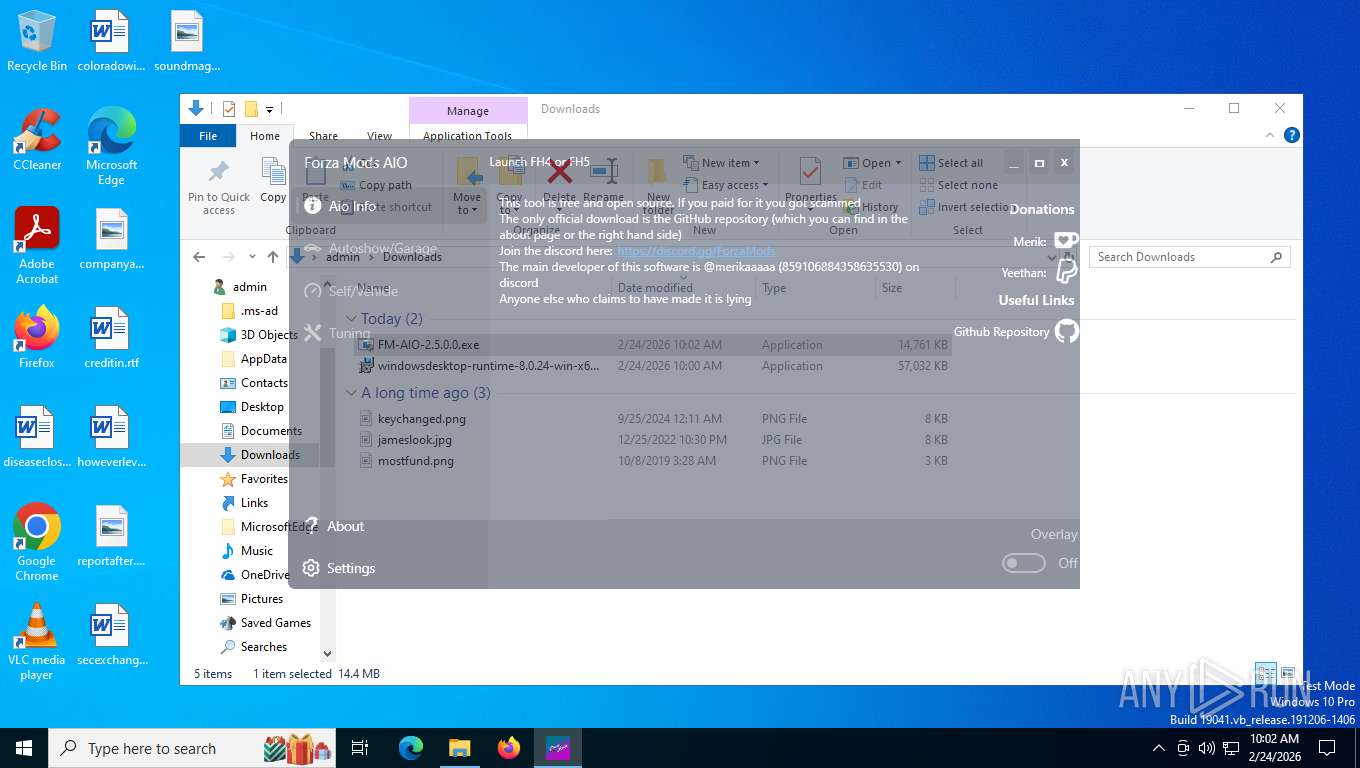Click Merik's Ko-fi donation icon

click(1066, 241)
